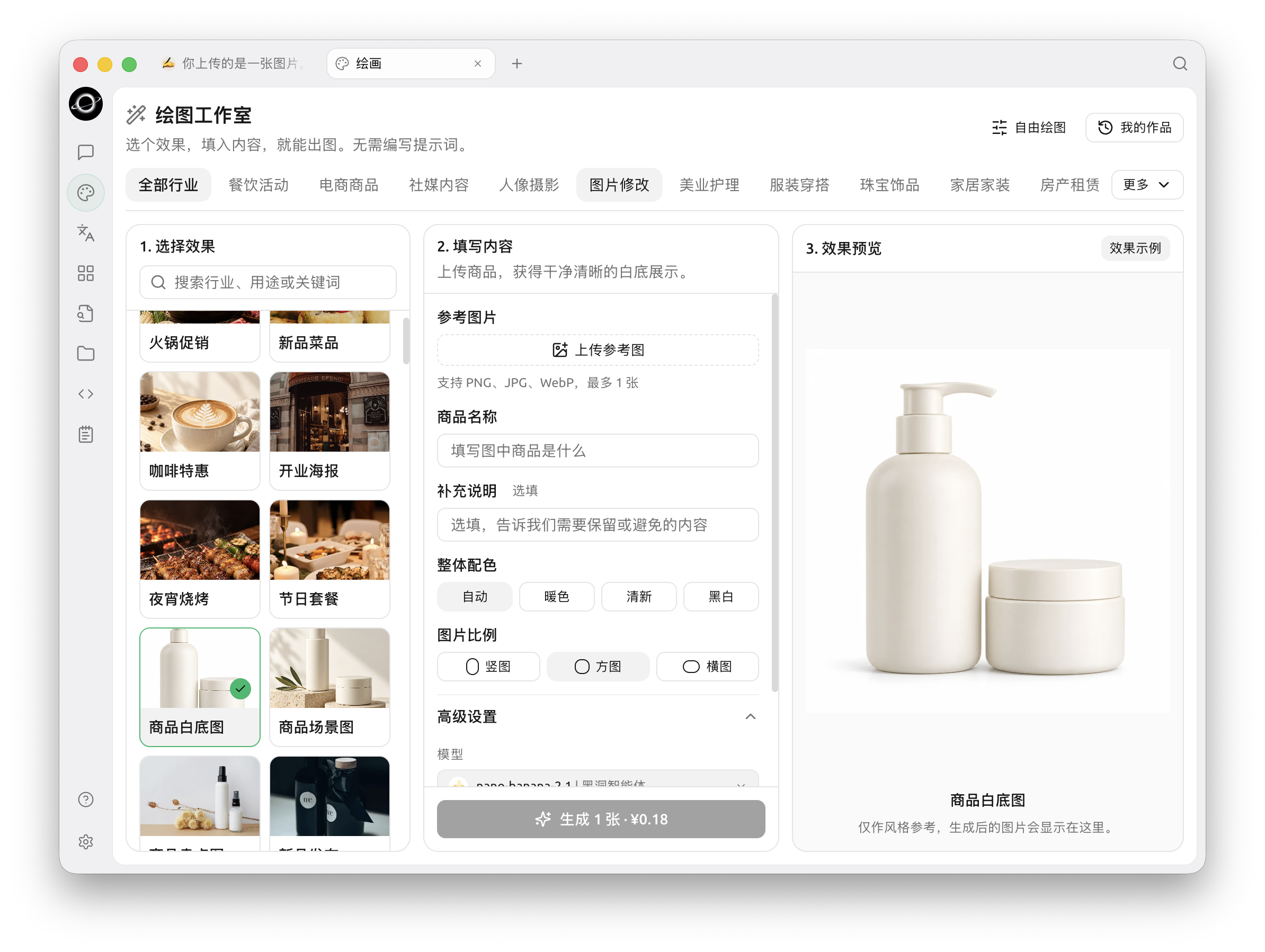
Task: Open the chat icon in sidebar
Action: (86, 152)
